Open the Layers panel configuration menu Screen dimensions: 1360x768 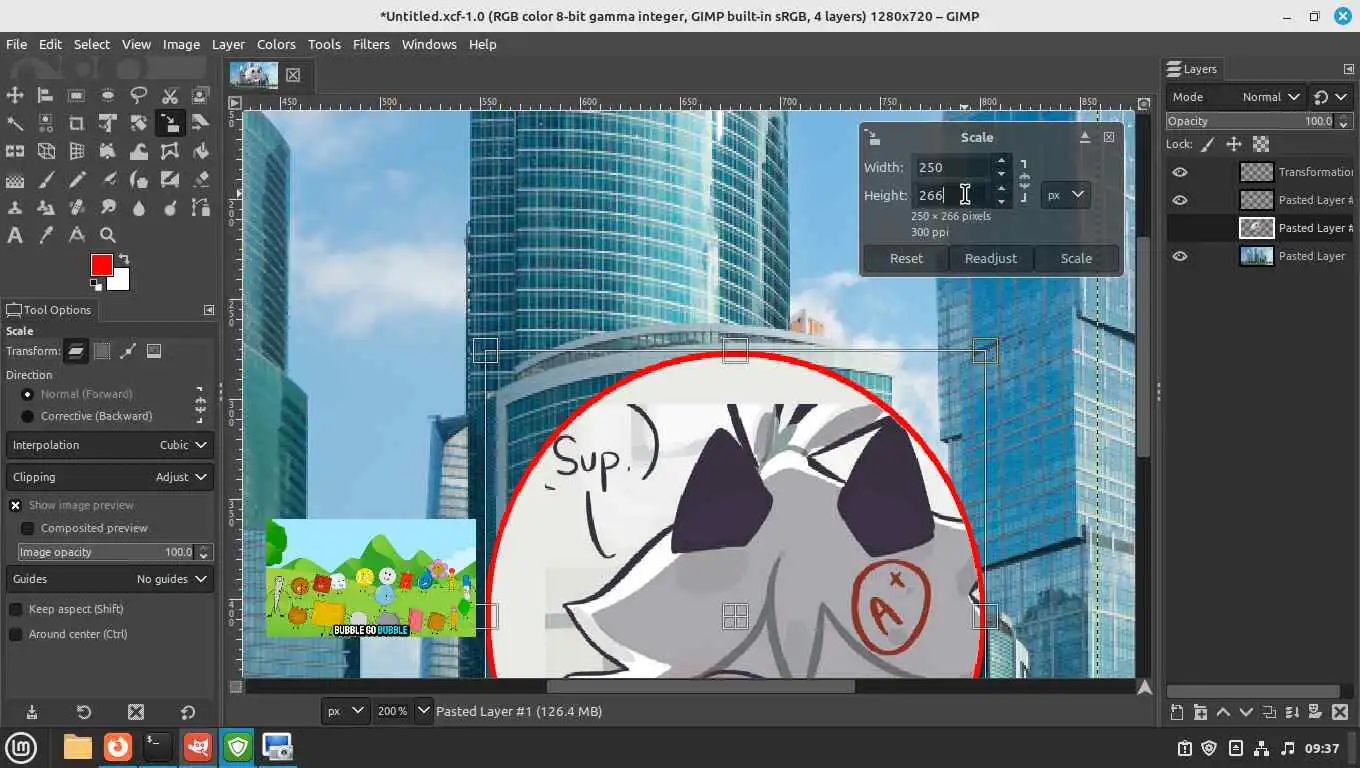tap(1348, 69)
